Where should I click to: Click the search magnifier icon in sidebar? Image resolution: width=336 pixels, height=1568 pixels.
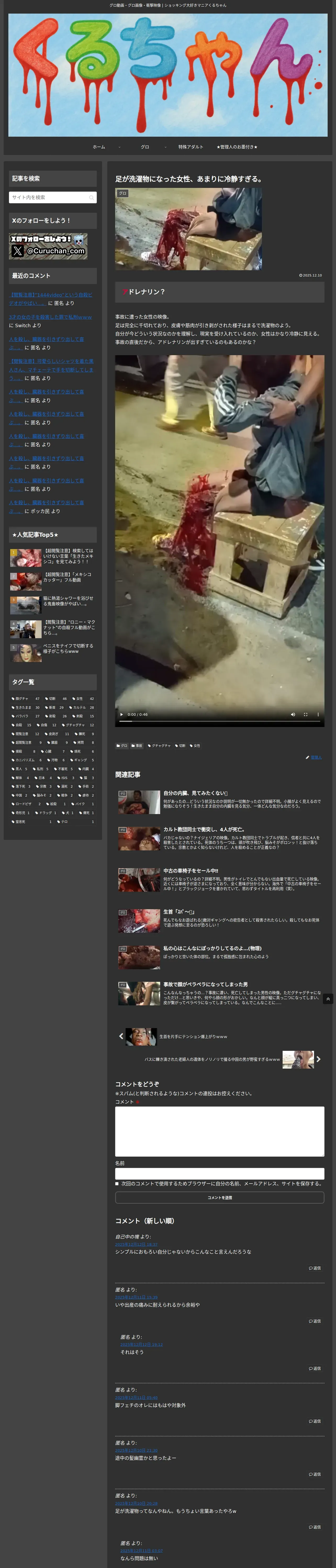pos(92,197)
